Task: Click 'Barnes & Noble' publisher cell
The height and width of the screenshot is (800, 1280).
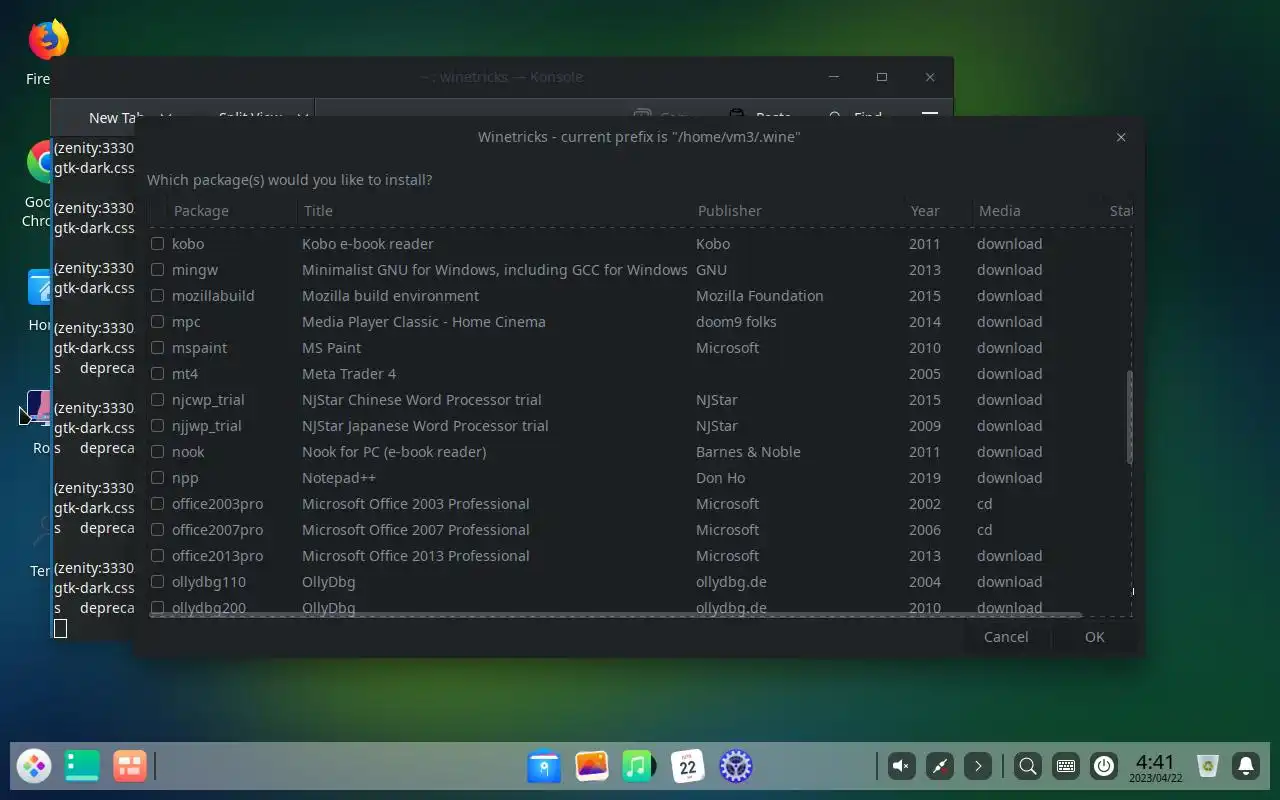Action: pyautogui.click(x=748, y=452)
